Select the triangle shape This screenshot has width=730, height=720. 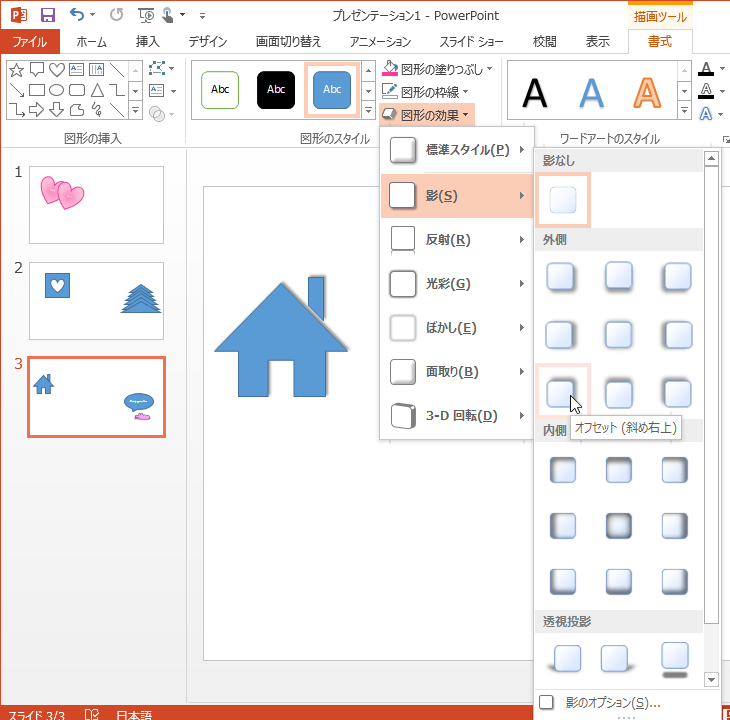click(x=97, y=90)
